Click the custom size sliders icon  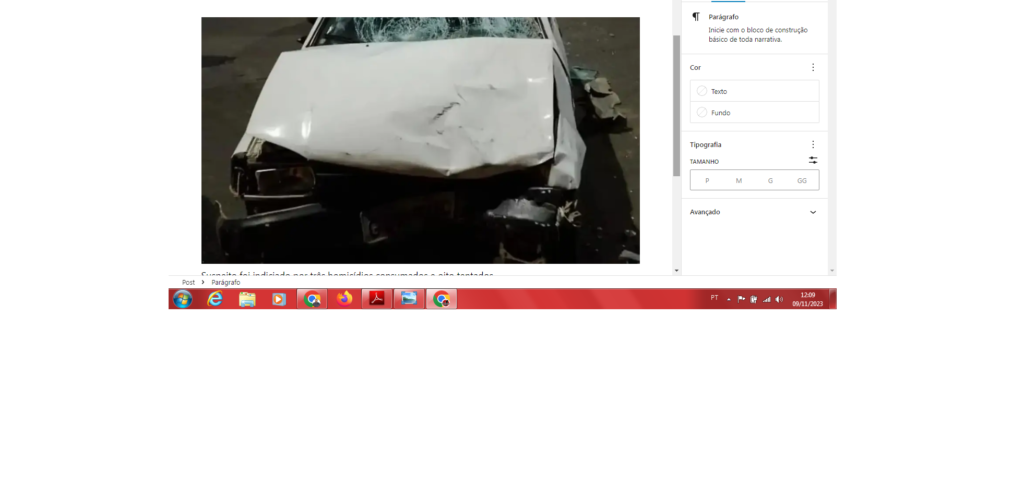pyautogui.click(x=812, y=161)
